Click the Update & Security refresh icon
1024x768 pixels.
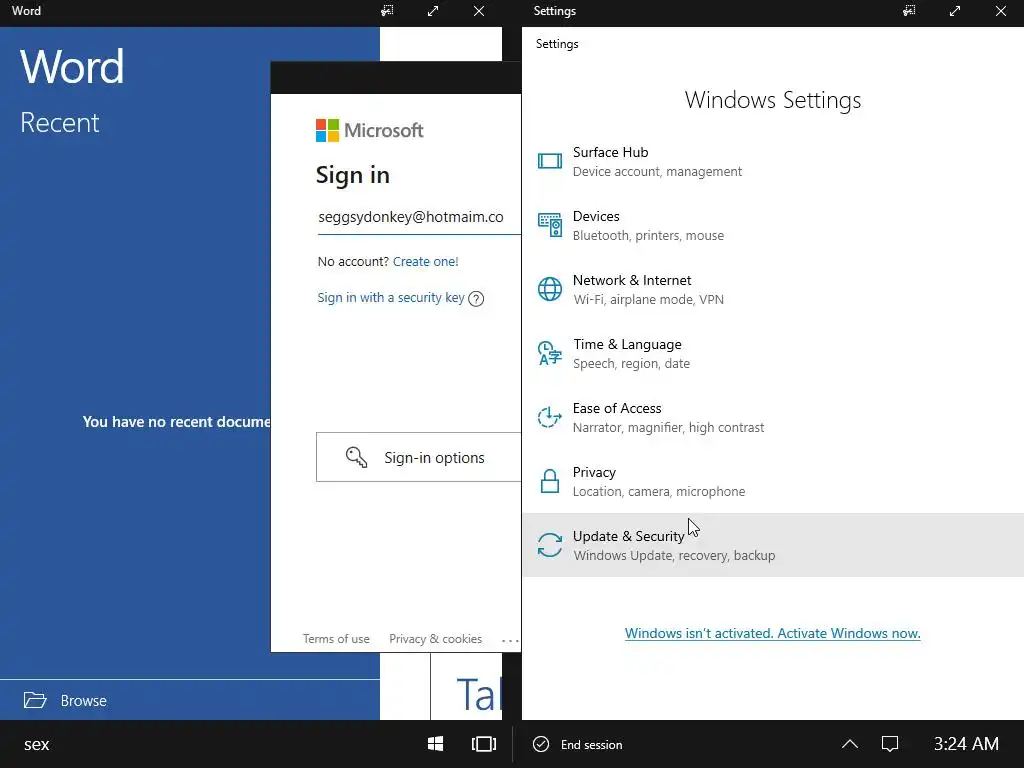(x=550, y=545)
